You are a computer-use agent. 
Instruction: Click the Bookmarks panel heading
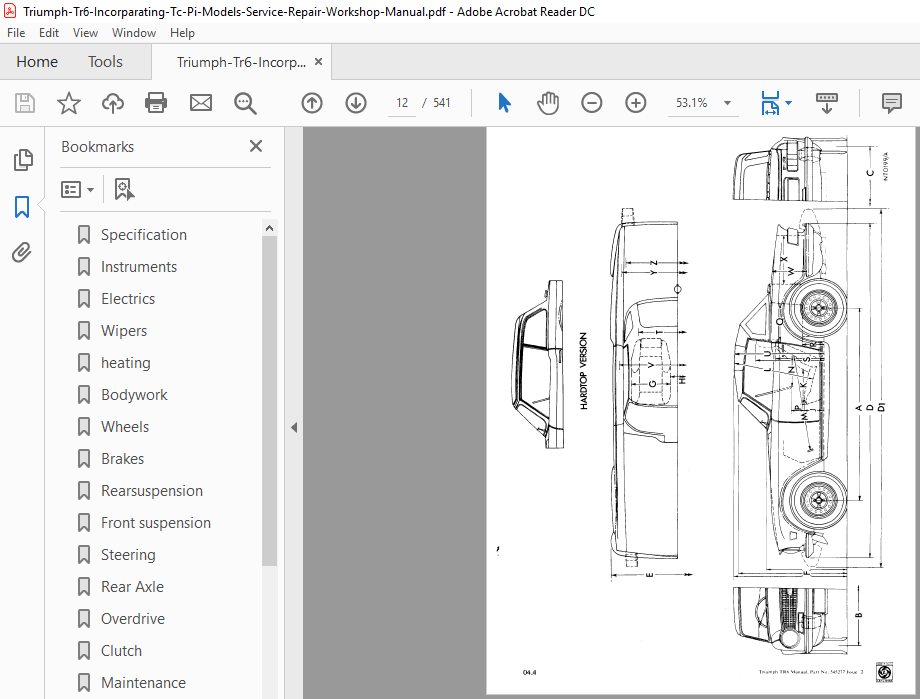(x=97, y=147)
